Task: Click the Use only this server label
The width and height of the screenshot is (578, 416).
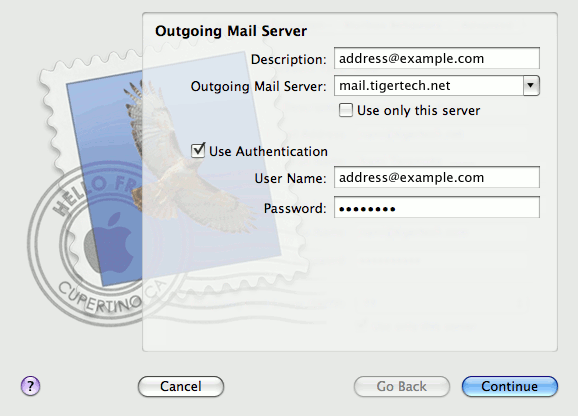Action: [x=418, y=111]
